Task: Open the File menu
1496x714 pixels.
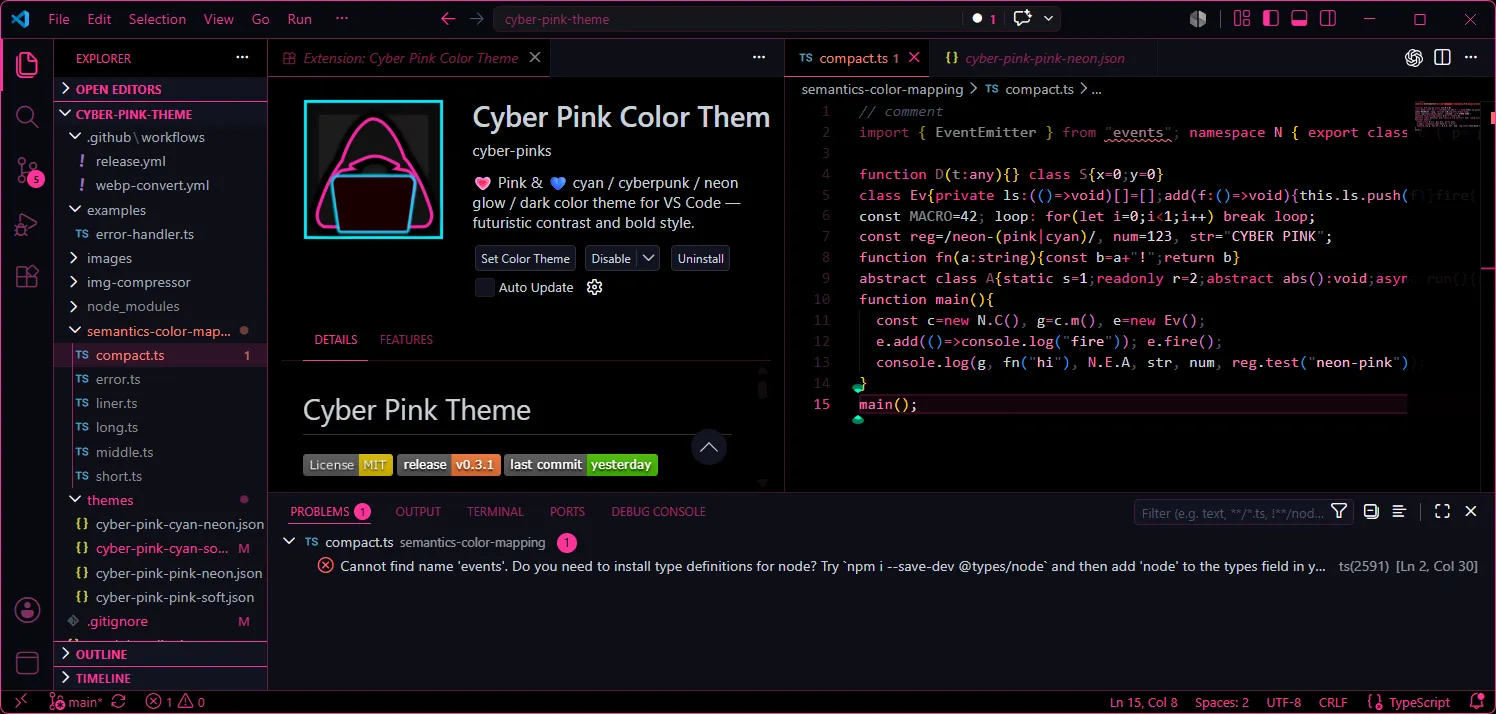Action: click(x=59, y=19)
